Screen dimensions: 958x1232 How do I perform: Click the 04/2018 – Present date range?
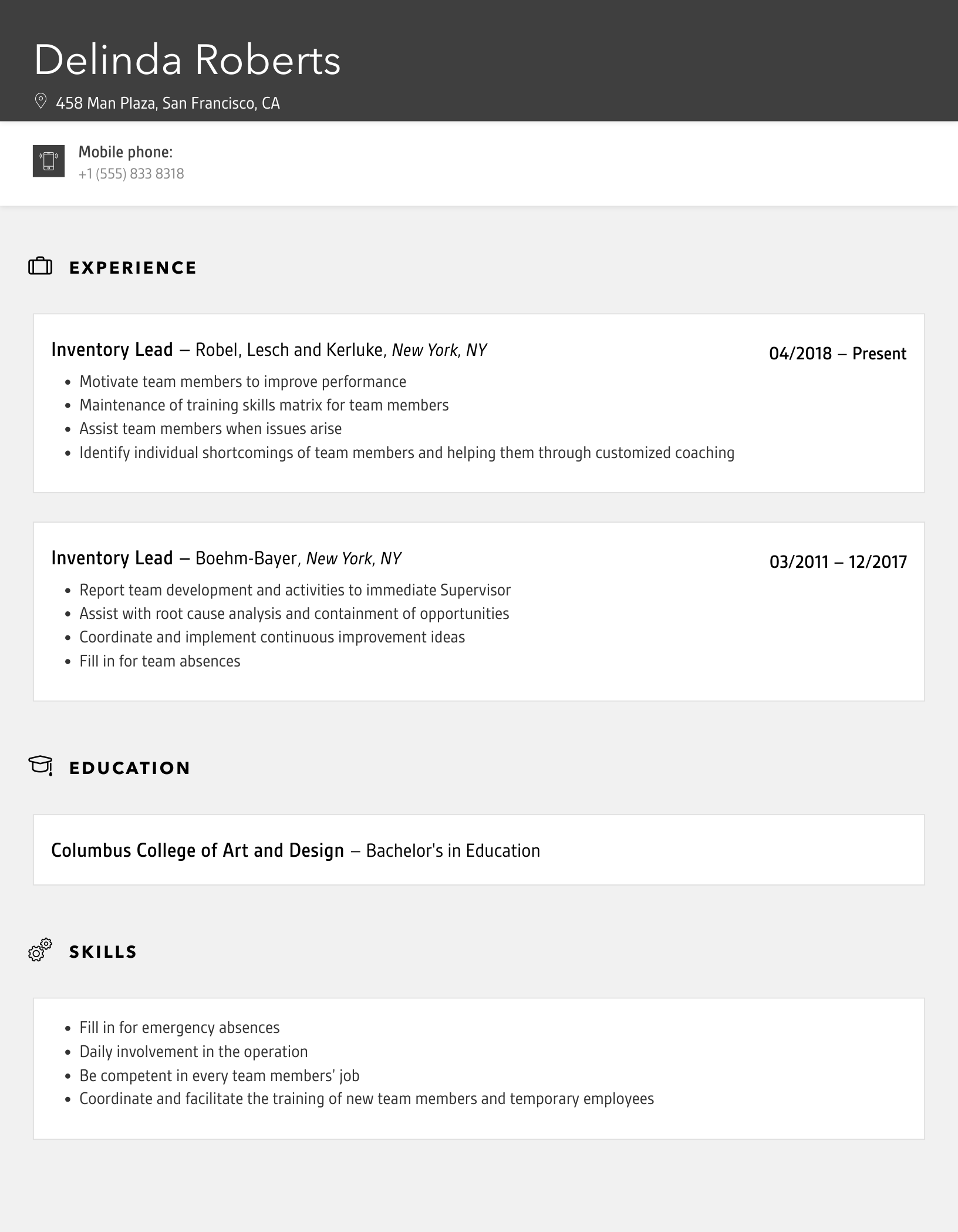click(838, 354)
